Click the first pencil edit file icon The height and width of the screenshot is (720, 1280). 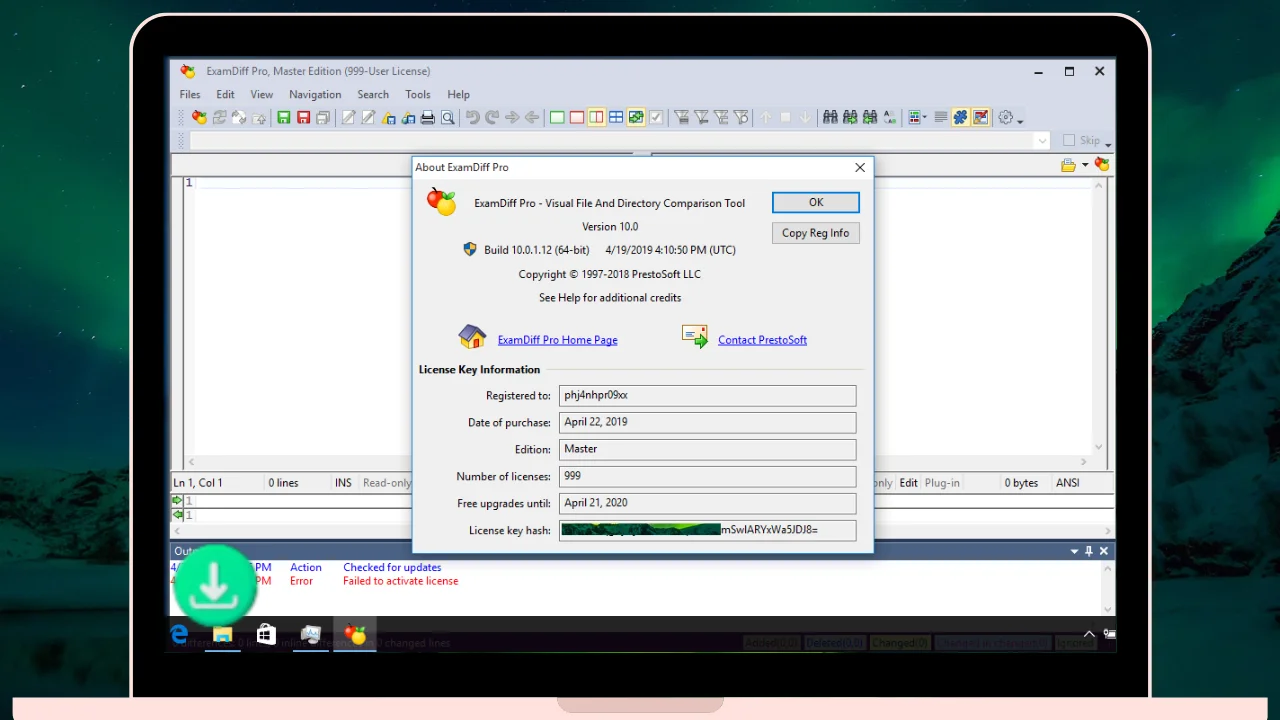[x=348, y=118]
